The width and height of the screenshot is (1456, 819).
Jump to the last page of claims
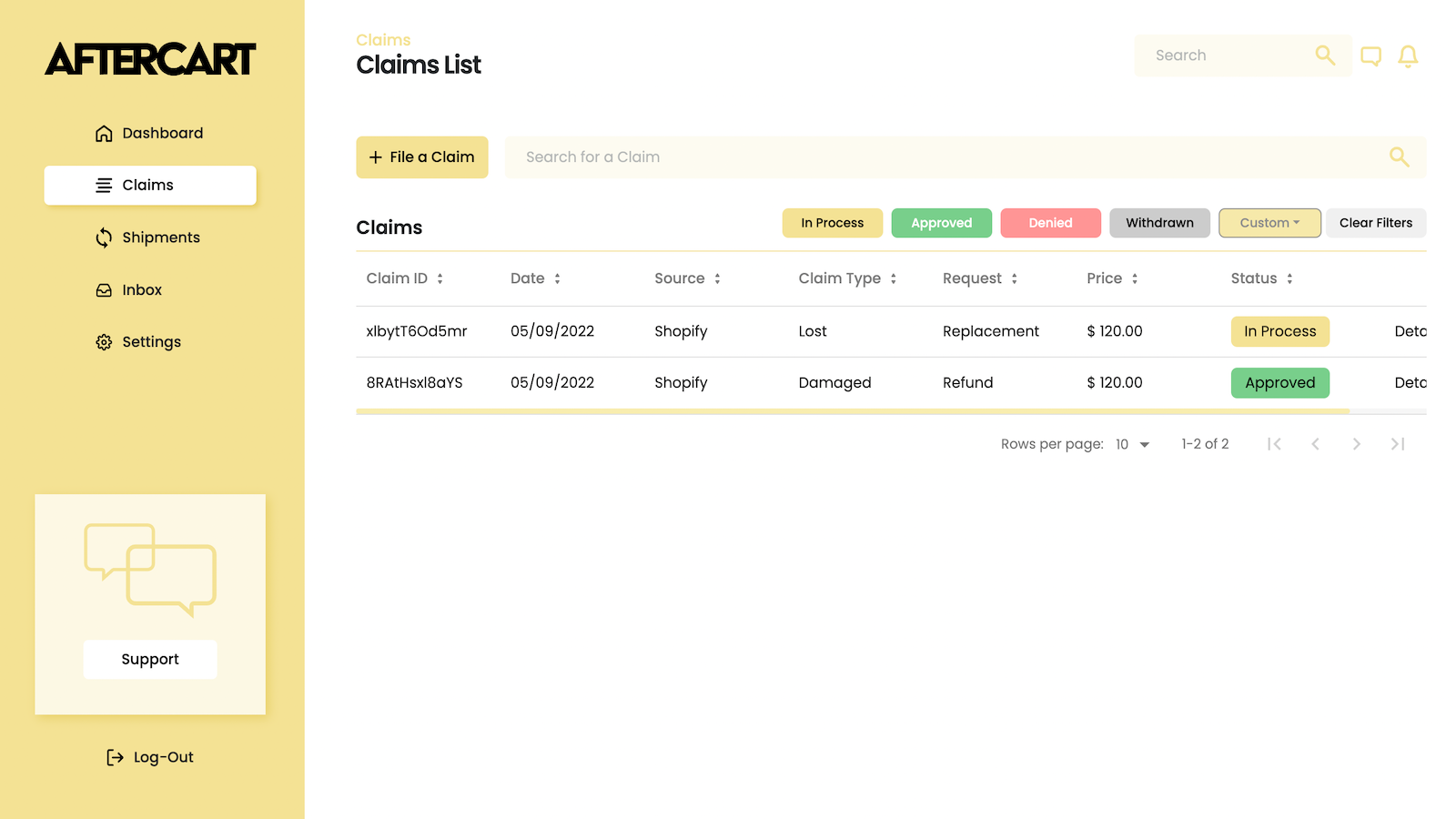tap(1398, 444)
